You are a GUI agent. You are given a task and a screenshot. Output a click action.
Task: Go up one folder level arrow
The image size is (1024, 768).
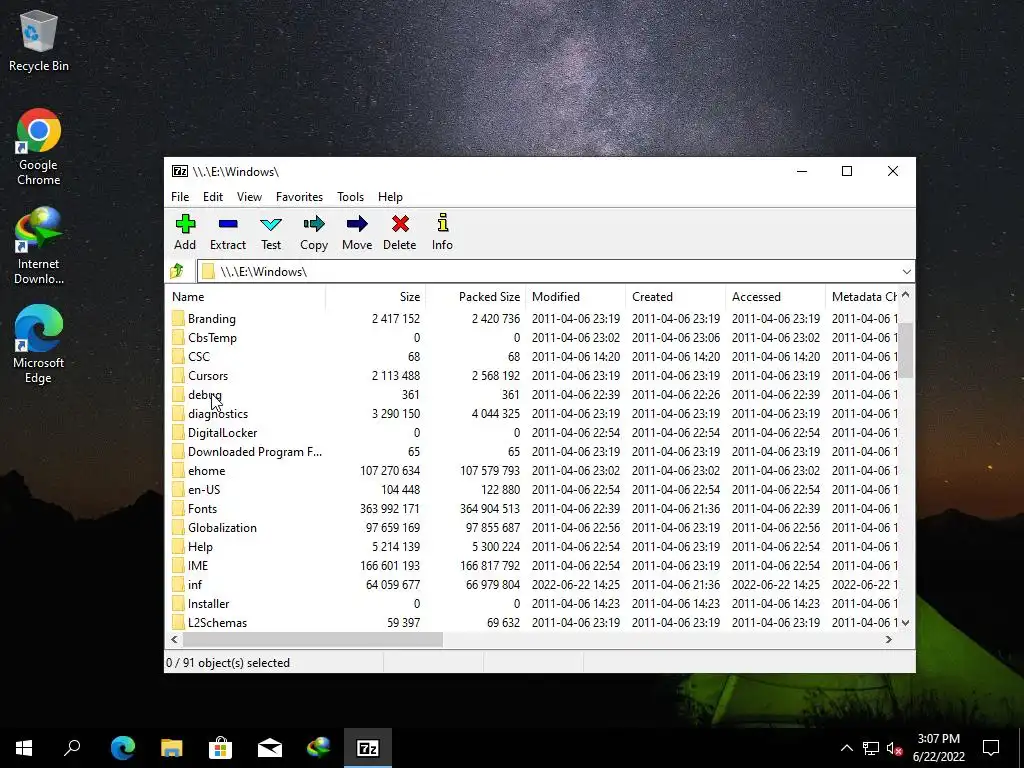pyautogui.click(x=177, y=271)
